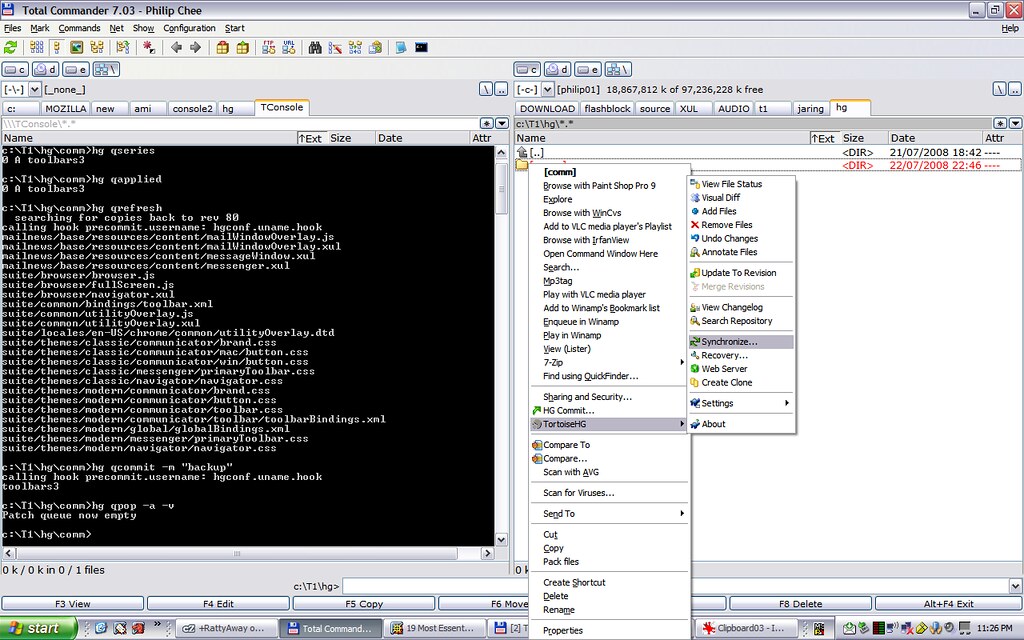Open Find Files with binoculars icon
Viewport: 1024px width, 640px height.
315,47
